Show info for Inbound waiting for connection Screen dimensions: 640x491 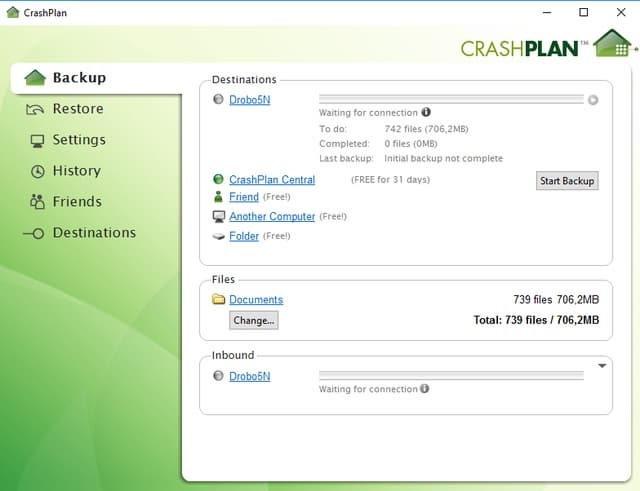[x=424, y=389]
